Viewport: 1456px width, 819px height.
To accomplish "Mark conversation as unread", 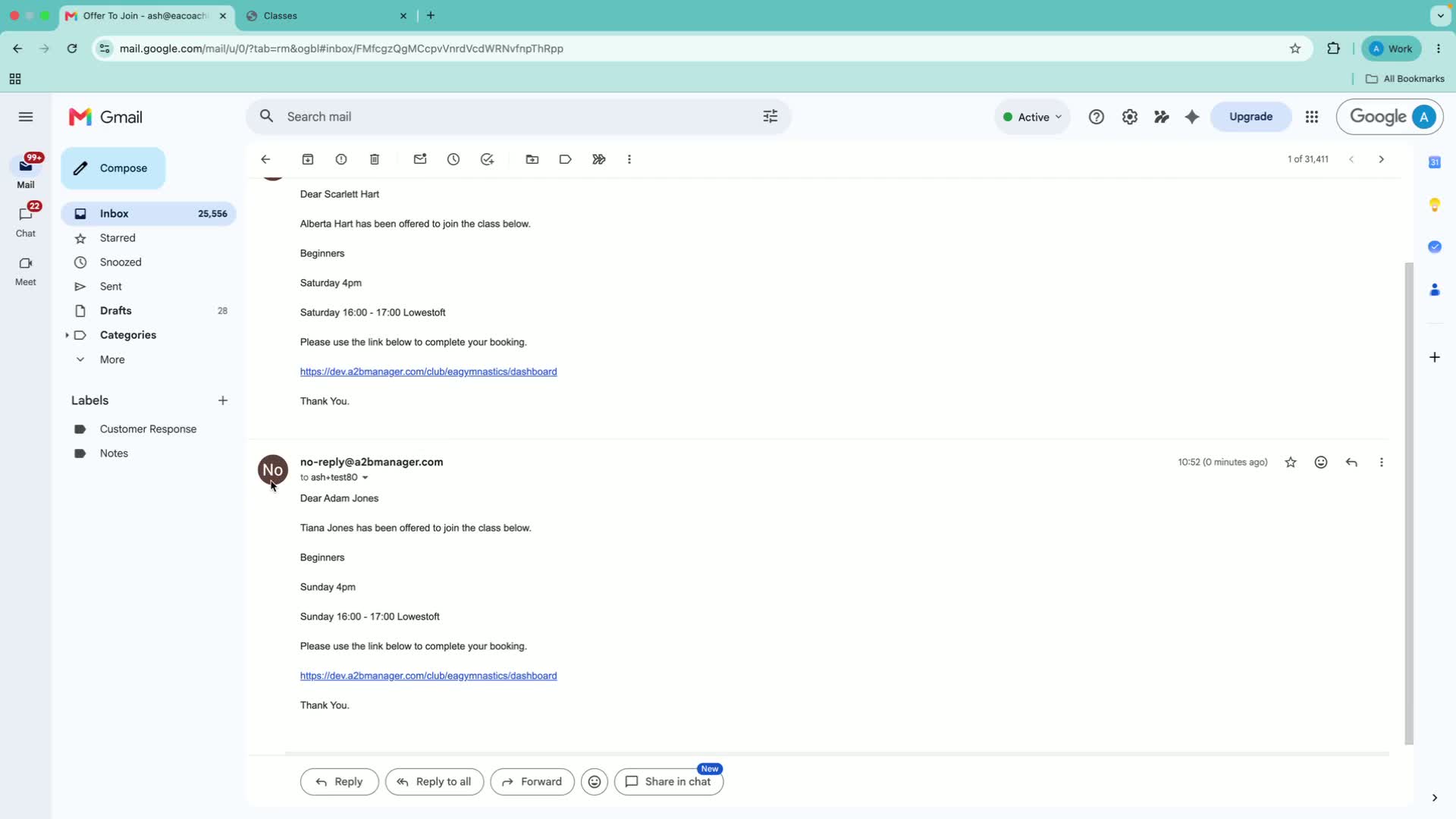I will coord(420,159).
